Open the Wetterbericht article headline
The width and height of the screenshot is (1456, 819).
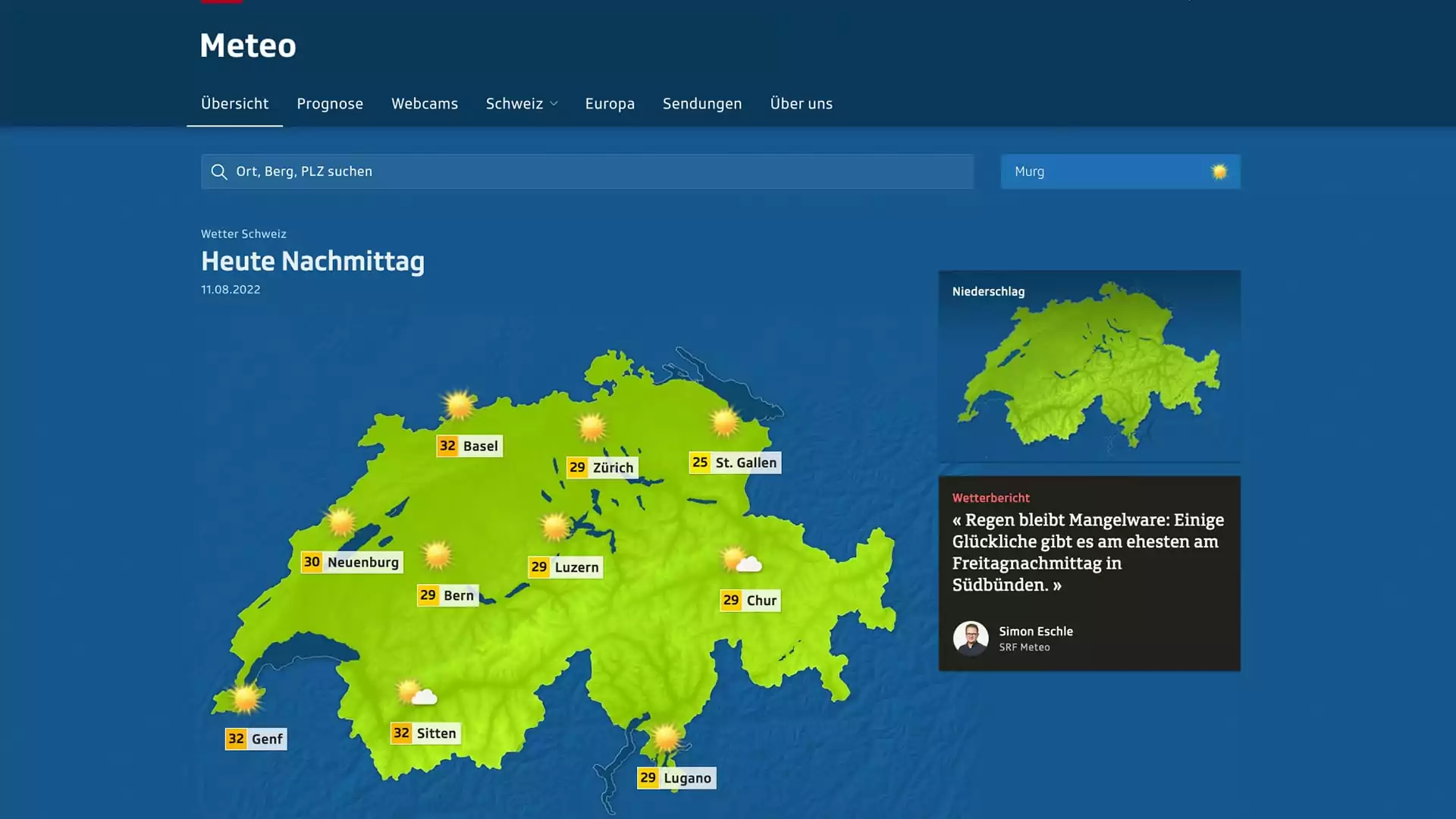click(x=1088, y=552)
